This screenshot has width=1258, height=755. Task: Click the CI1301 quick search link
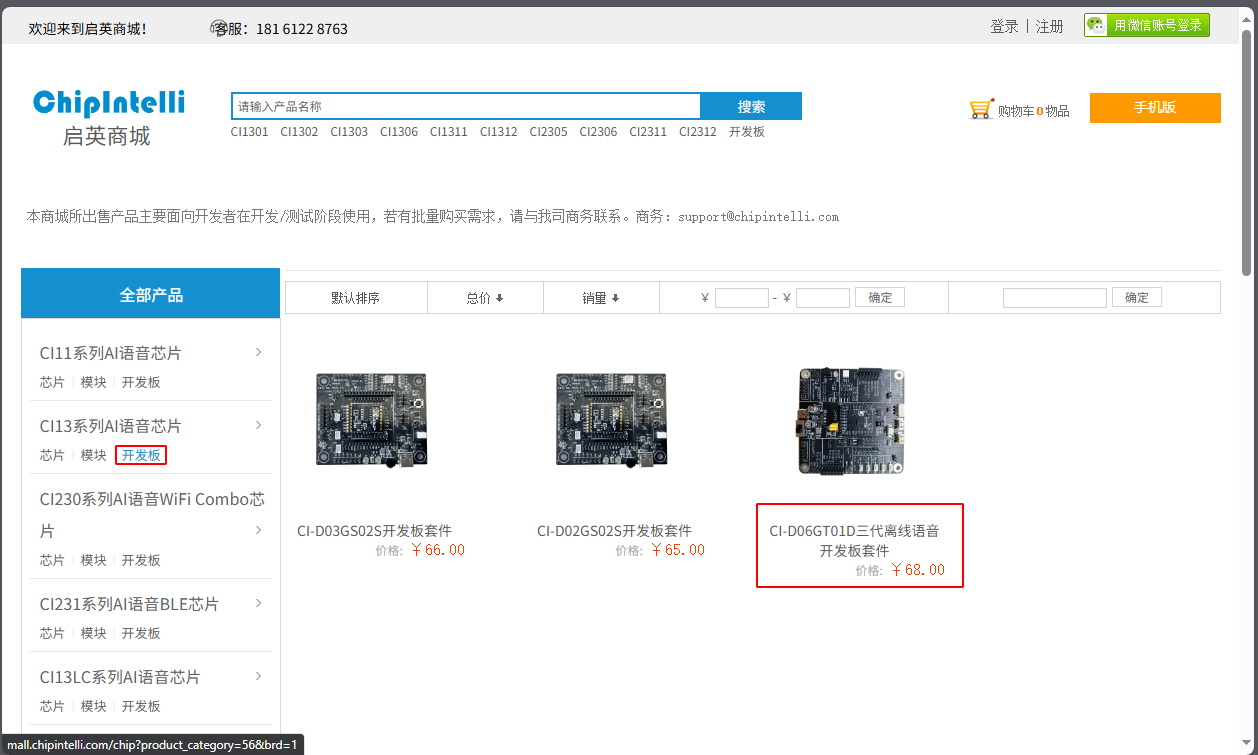(250, 132)
